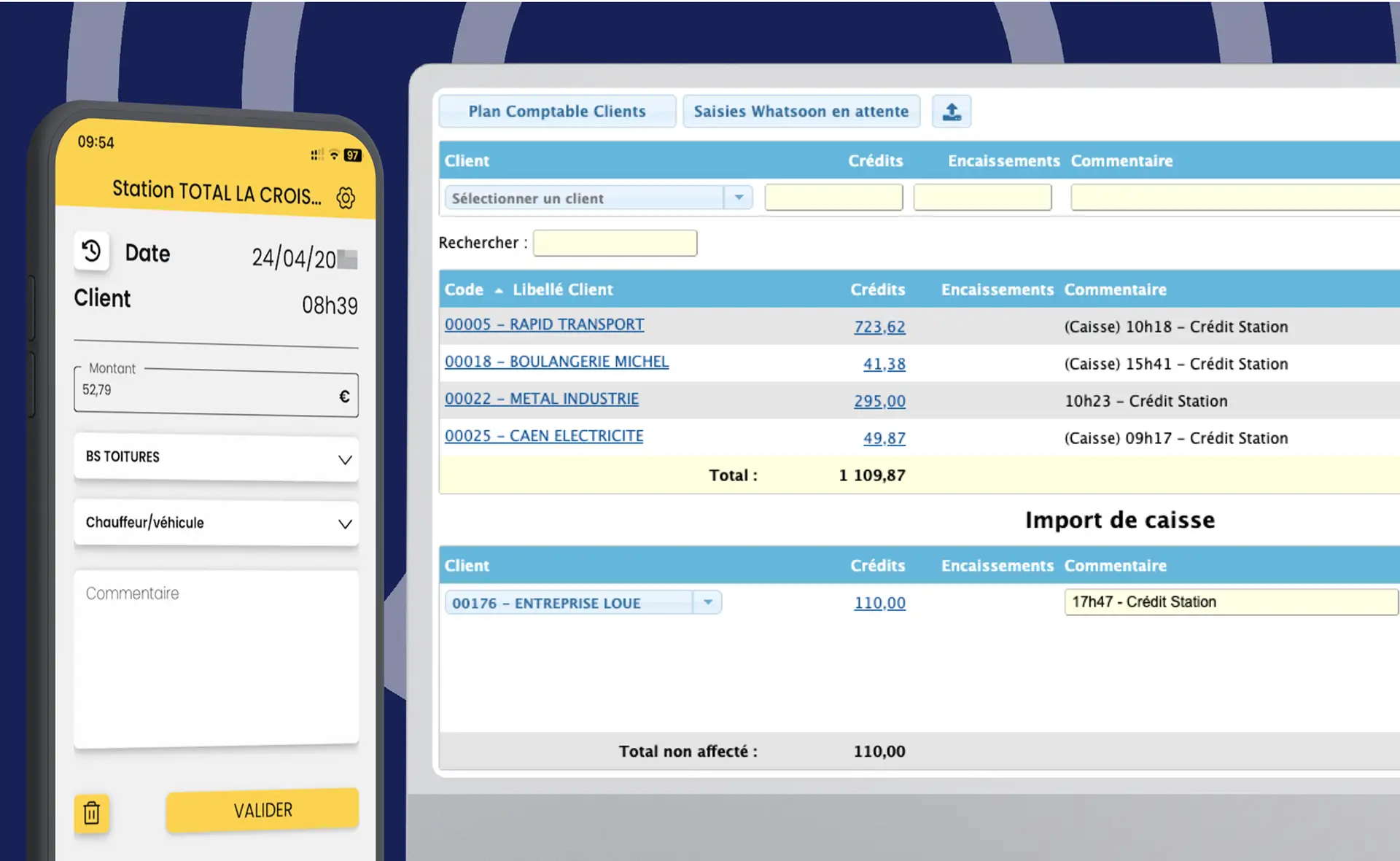The image size is (1400, 861).
Task: Click credit amount 41,38 link
Action: point(884,364)
